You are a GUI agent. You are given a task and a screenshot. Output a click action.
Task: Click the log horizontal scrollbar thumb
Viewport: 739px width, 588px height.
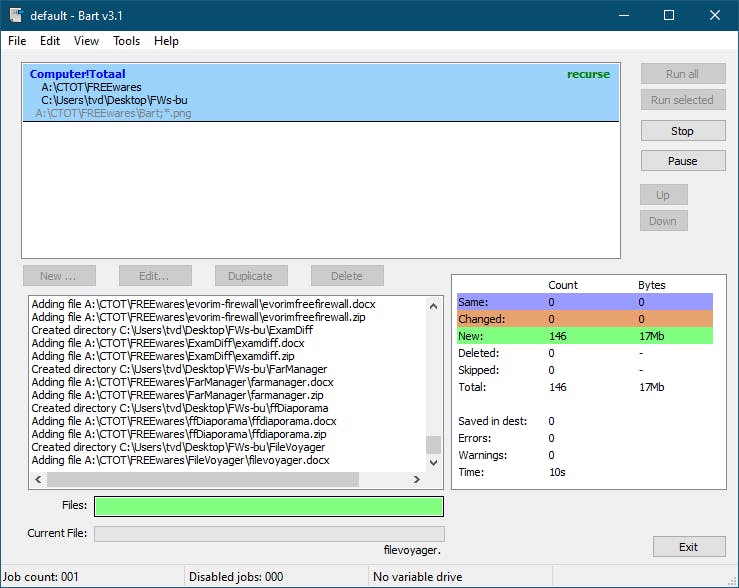click(203, 479)
